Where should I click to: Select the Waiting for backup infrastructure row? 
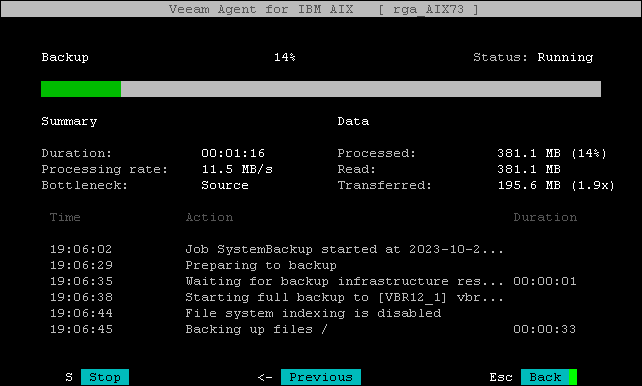point(313,281)
